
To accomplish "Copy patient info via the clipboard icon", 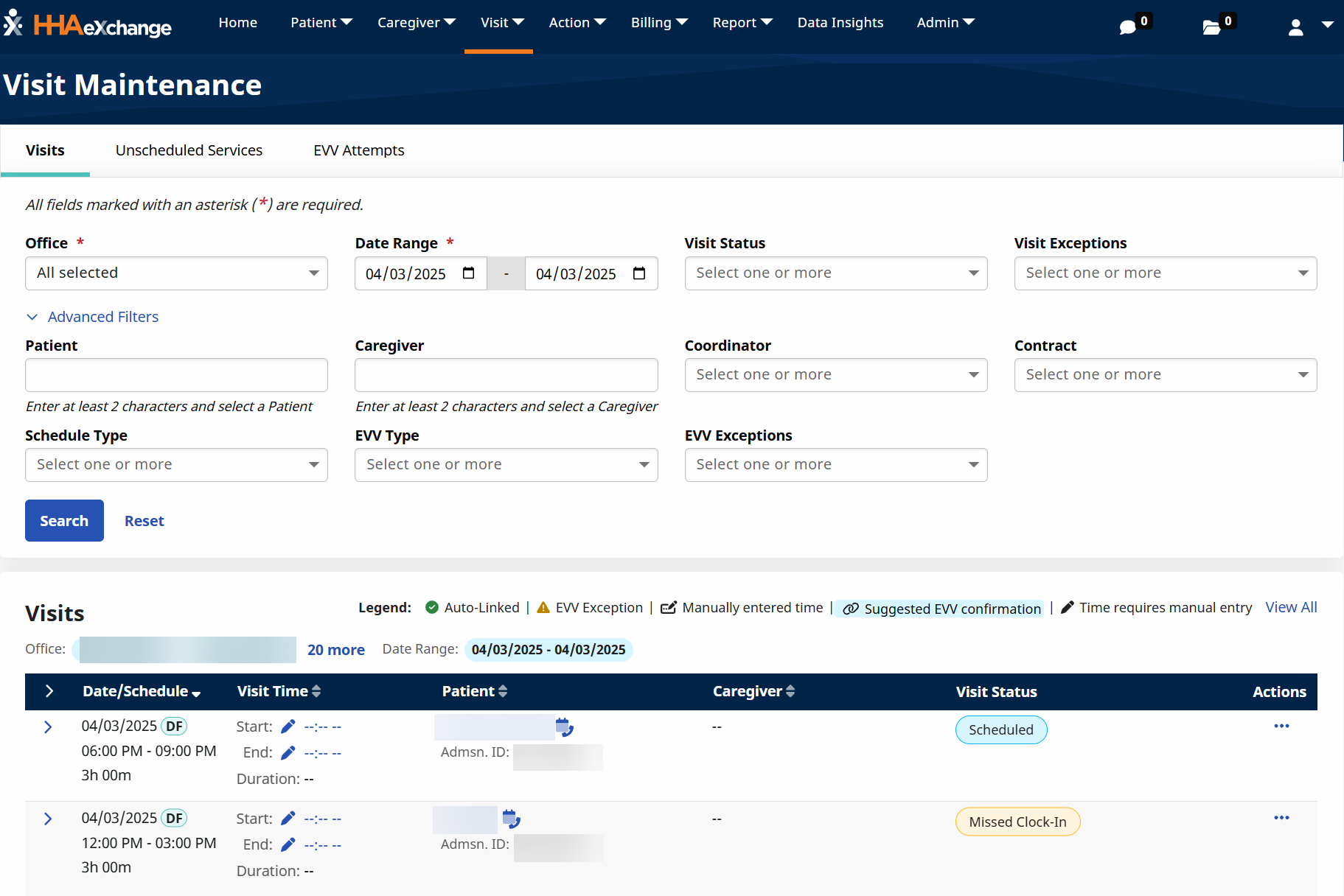I will point(565,727).
